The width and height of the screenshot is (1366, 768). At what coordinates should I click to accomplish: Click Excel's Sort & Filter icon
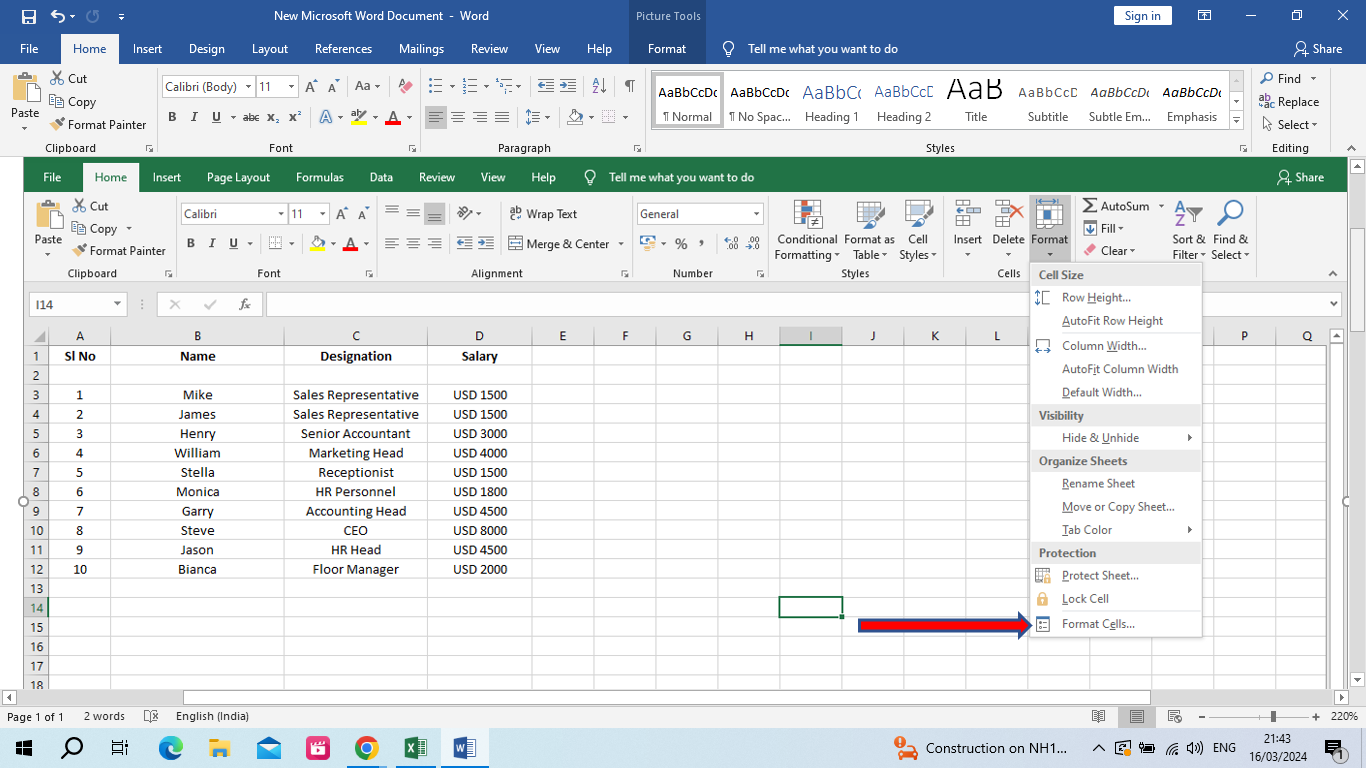[x=1188, y=213]
